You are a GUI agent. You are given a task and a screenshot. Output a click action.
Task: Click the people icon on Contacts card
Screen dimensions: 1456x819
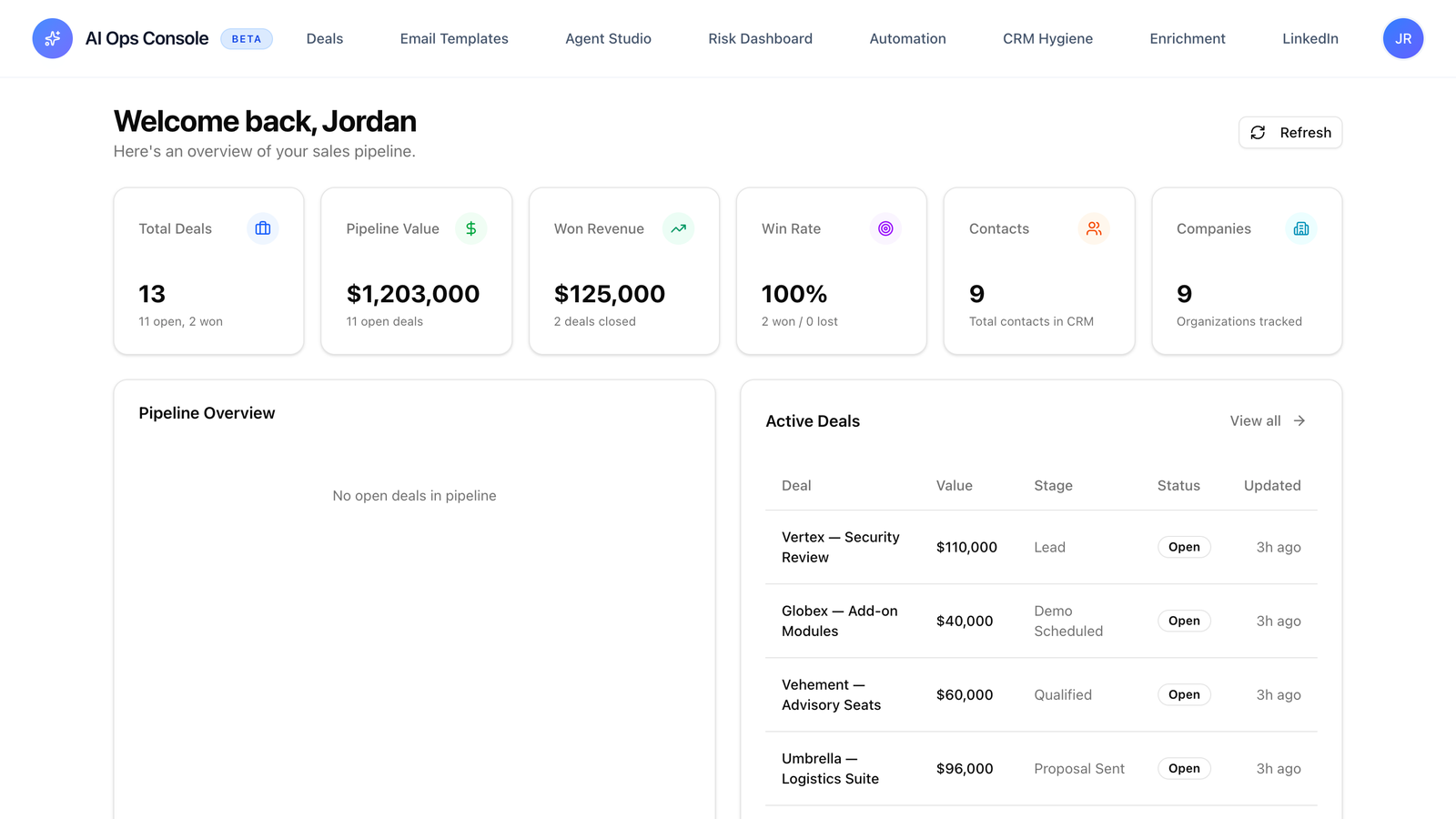[x=1094, y=228]
